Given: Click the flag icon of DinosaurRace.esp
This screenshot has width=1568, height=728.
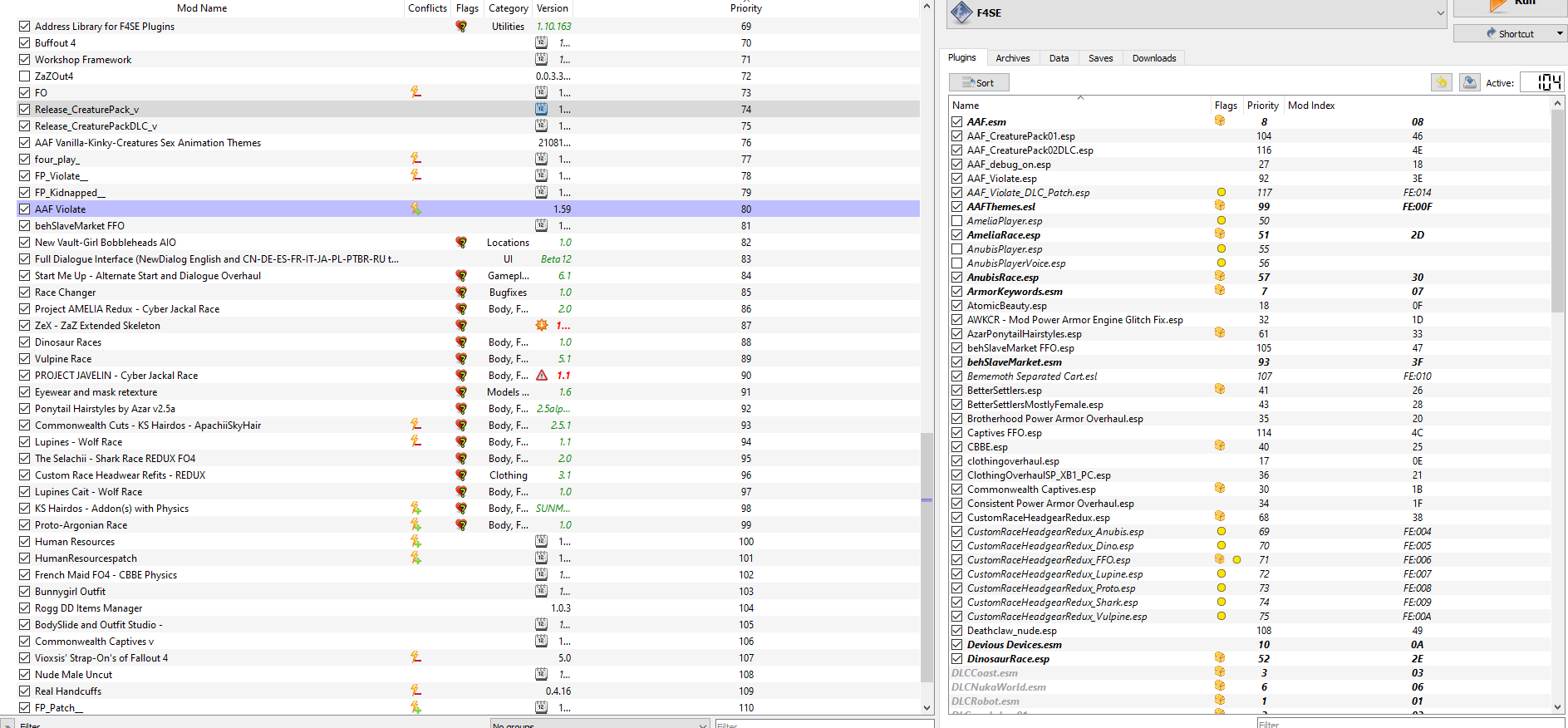Looking at the screenshot, I should click(x=1220, y=658).
